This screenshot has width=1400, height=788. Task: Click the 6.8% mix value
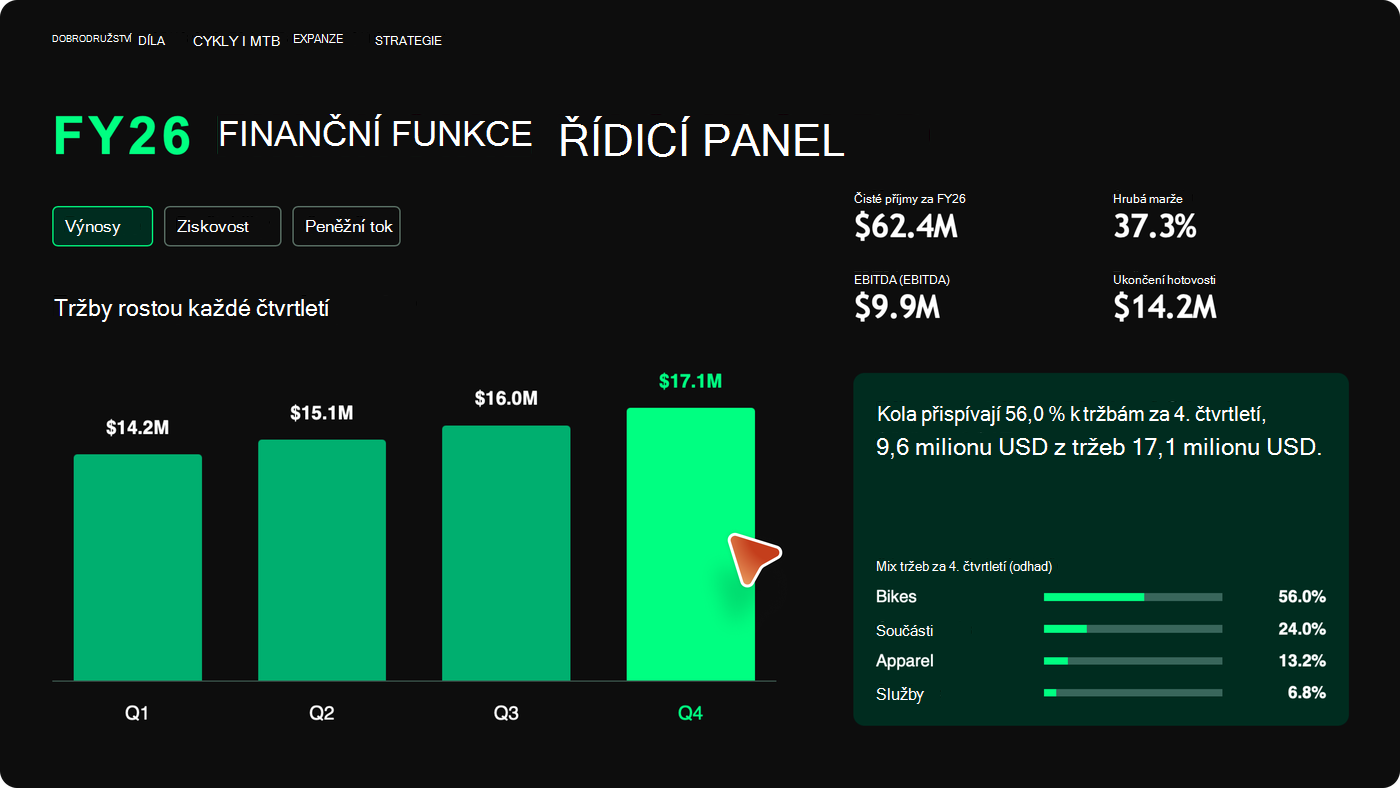coord(1307,693)
